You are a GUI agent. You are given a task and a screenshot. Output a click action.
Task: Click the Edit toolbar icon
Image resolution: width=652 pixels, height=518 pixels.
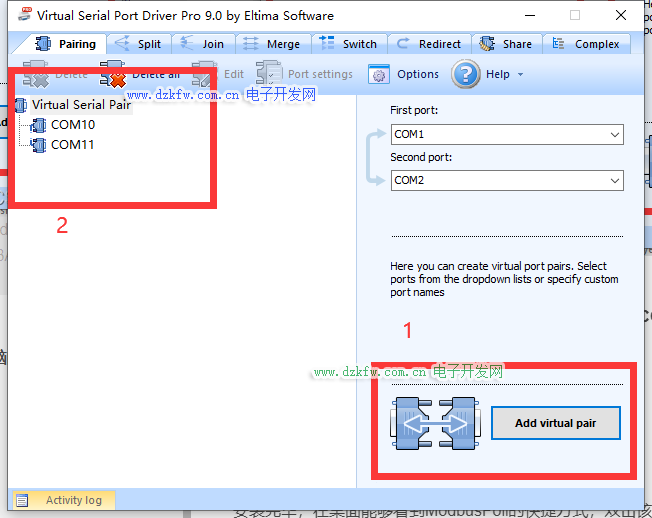[204, 74]
